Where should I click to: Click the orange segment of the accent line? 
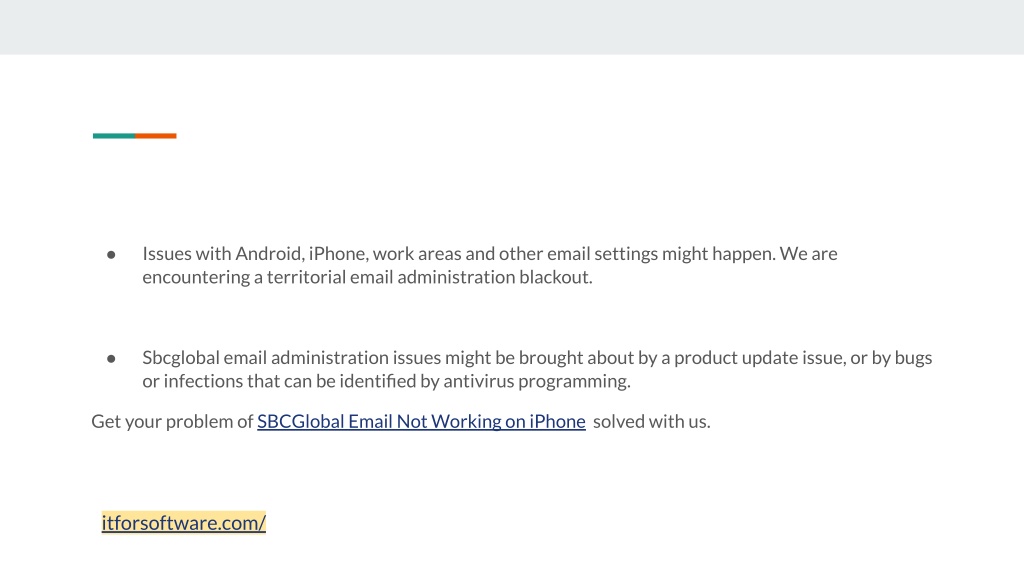tap(155, 136)
